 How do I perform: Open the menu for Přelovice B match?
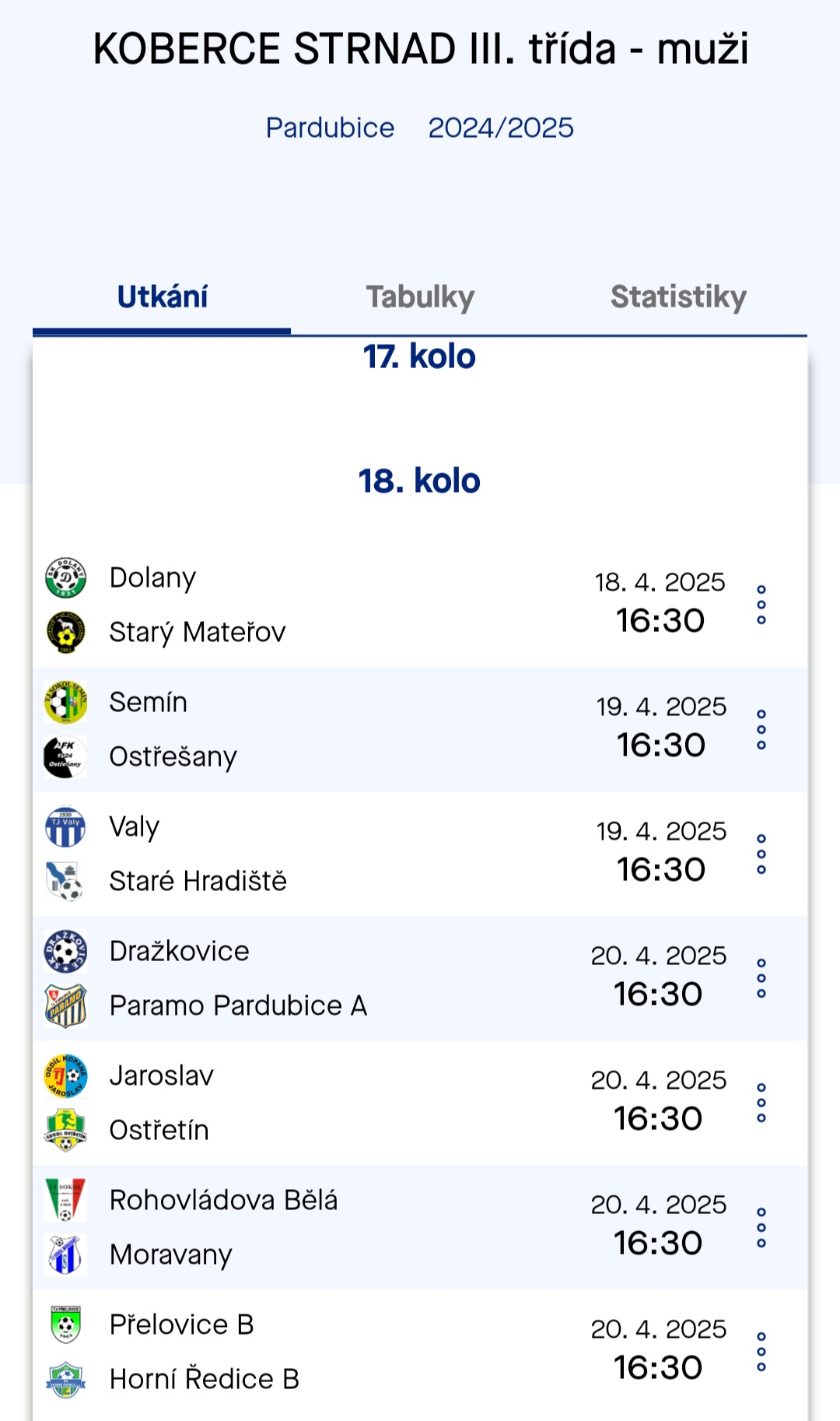pyautogui.click(x=761, y=1352)
